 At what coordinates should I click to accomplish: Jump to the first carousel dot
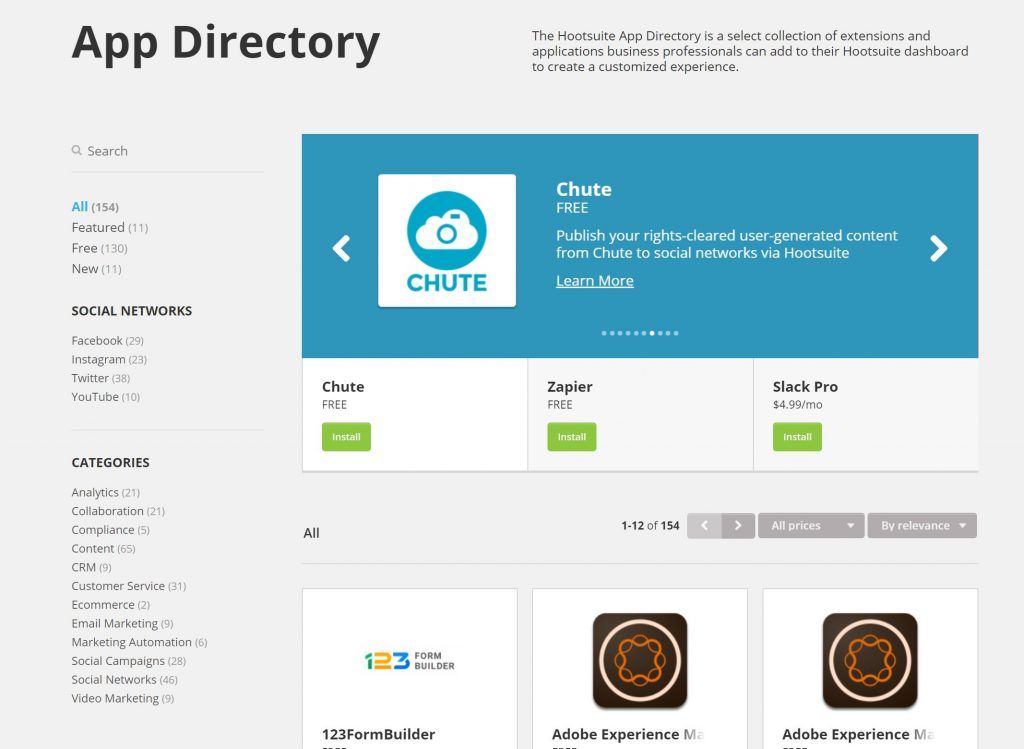[x=604, y=333]
